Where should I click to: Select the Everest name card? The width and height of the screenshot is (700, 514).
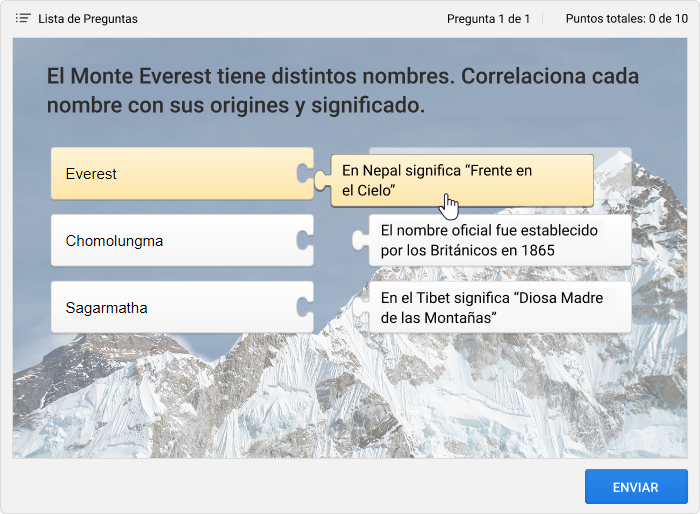175,174
